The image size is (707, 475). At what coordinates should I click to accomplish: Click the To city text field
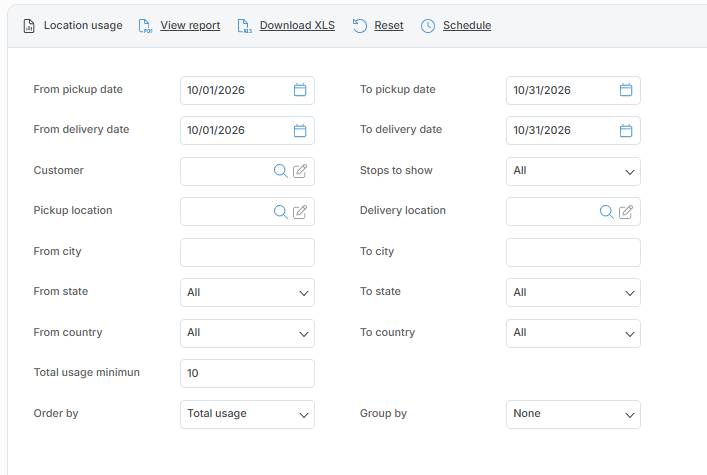pyautogui.click(x=573, y=253)
